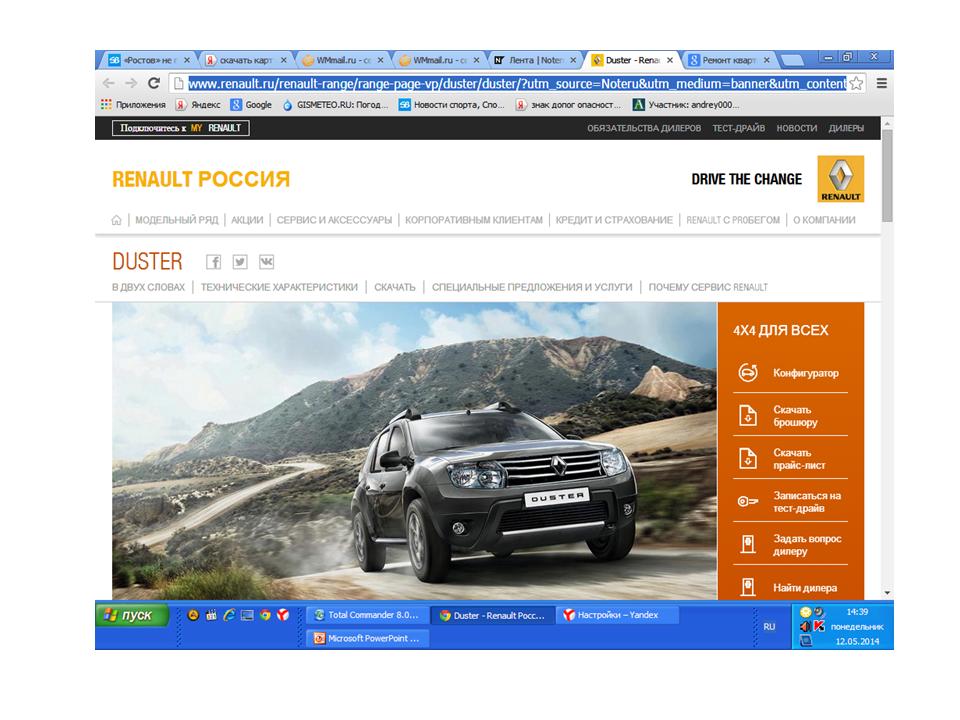Select В ДВУХ СЛОВАХ section

[148, 287]
